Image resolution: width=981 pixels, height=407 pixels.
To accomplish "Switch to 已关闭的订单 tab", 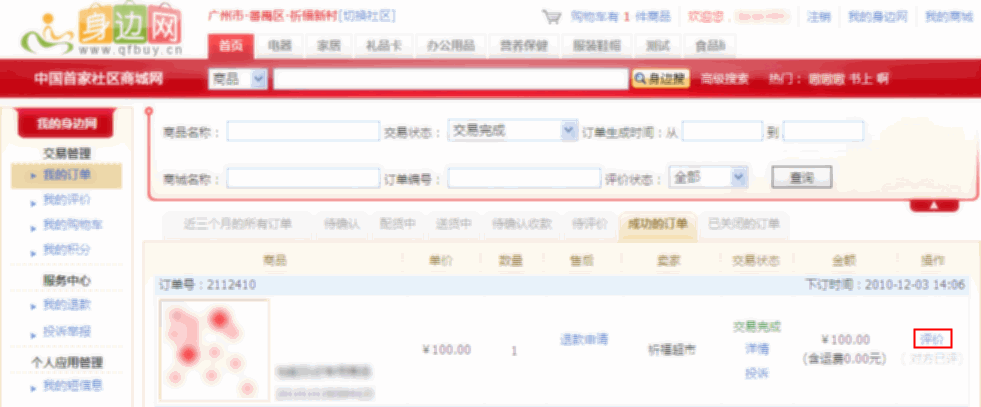I will coord(743,223).
